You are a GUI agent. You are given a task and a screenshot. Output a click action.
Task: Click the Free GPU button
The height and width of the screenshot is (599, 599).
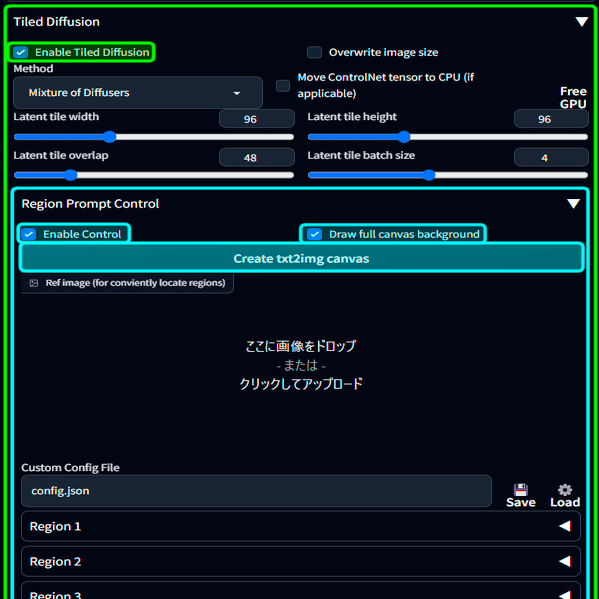(573, 97)
